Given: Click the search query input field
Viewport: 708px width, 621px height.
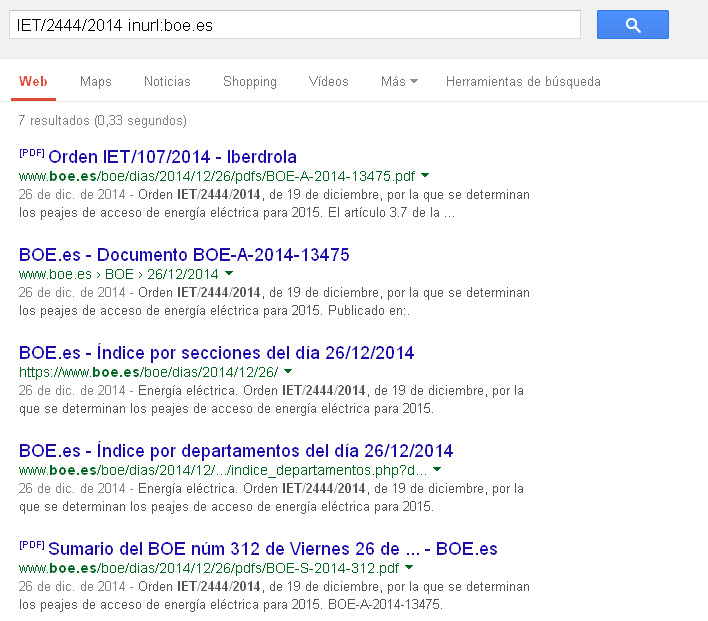Looking at the screenshot, I should (295, 24).
